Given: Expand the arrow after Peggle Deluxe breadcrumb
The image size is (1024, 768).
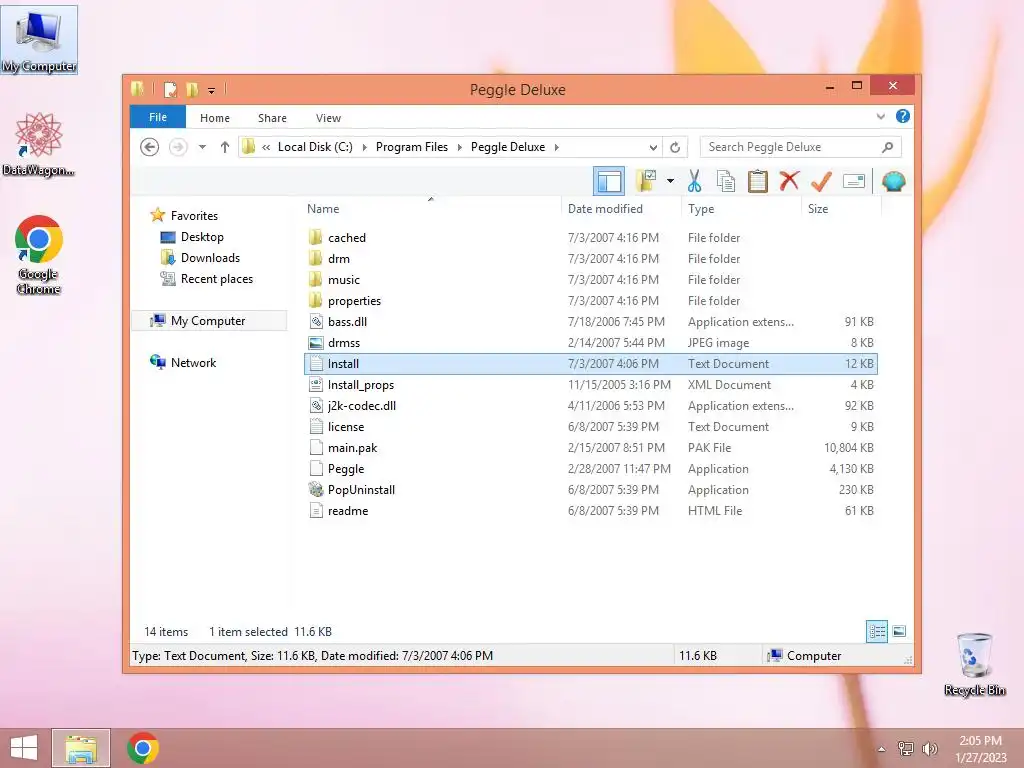Looking at the screenshot, I should coord(556,147).
